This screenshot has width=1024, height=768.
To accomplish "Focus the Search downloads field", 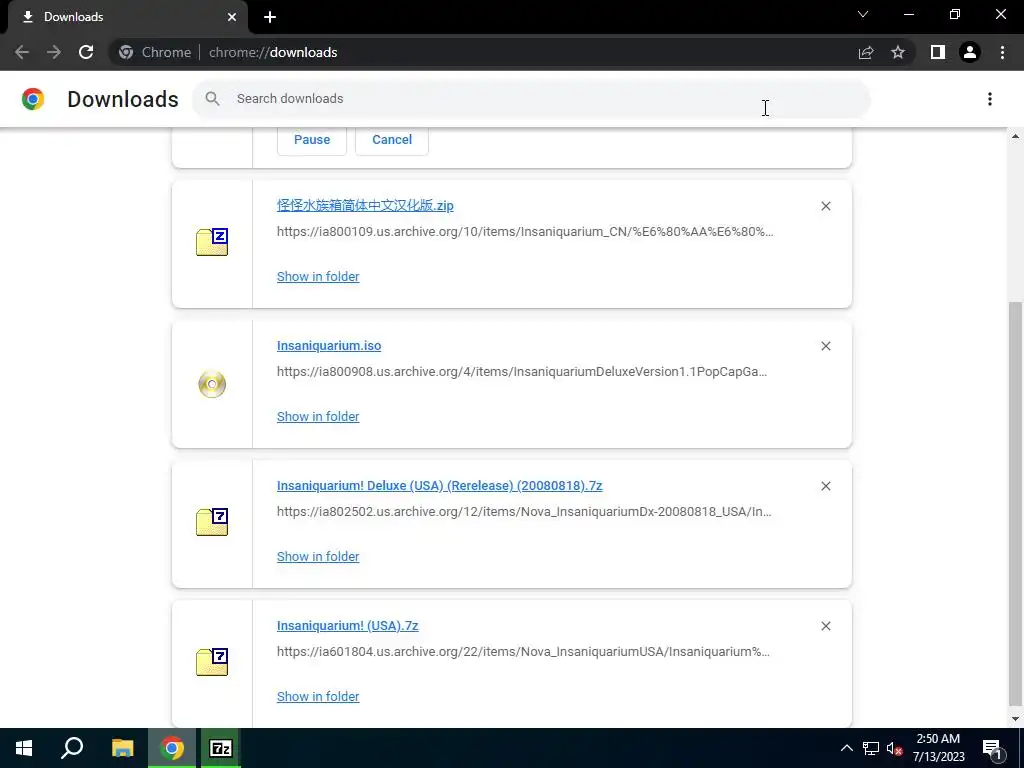I will 531,99.
